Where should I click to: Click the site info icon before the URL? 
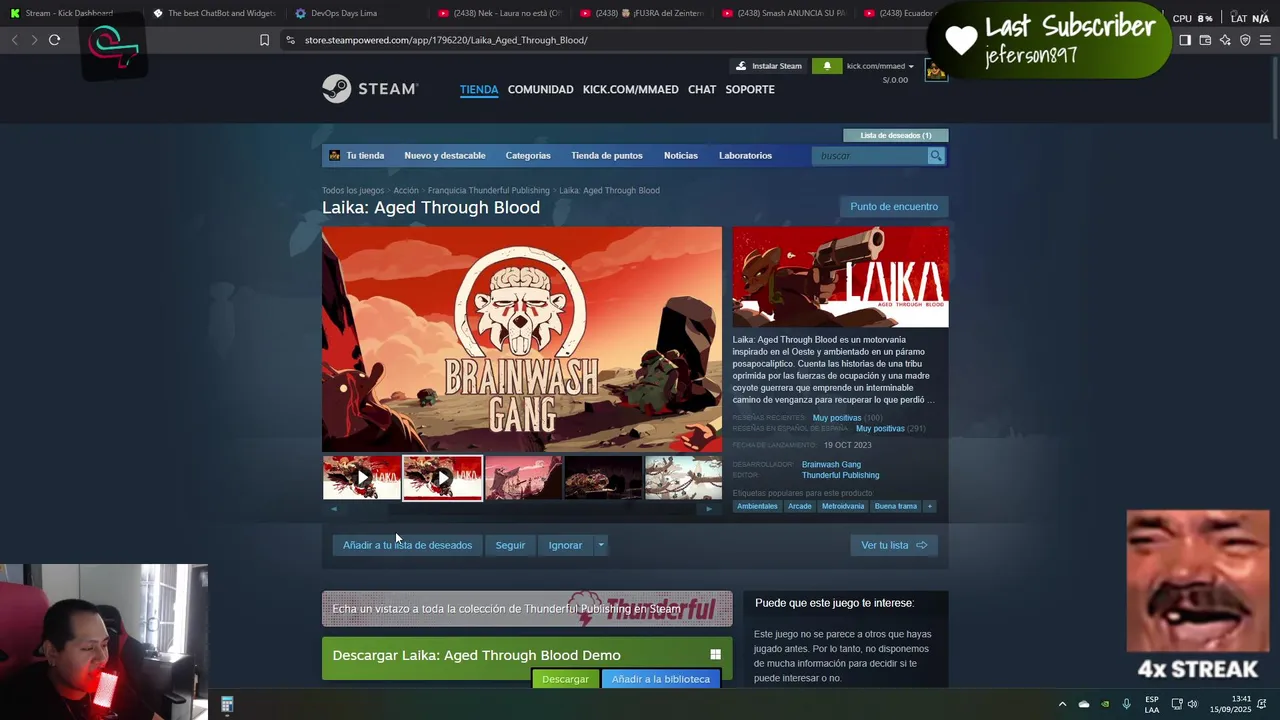290,40
